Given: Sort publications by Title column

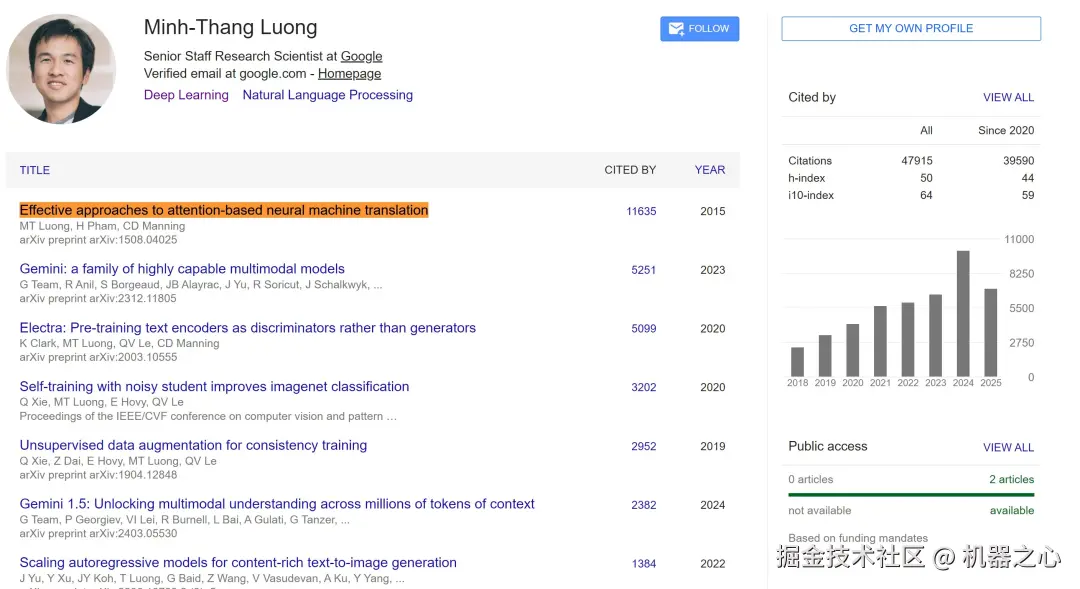Looking at the screenshot, I should [x=35, y=170].
